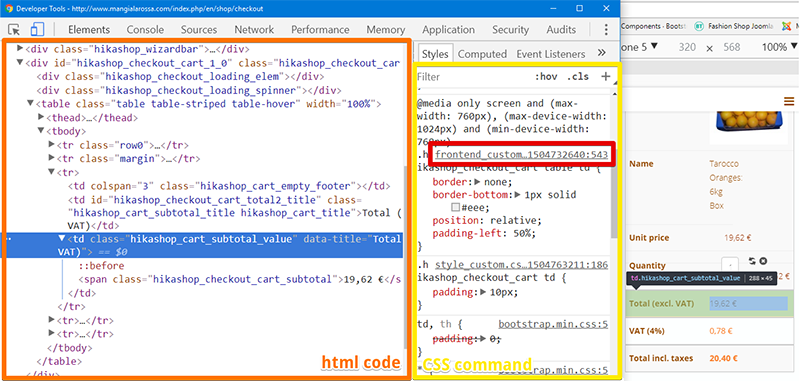Image resolution: width=800 pixels, height=381 pixels.
Task: Click the position: relative declaration
Action: [x=486, y=220]
